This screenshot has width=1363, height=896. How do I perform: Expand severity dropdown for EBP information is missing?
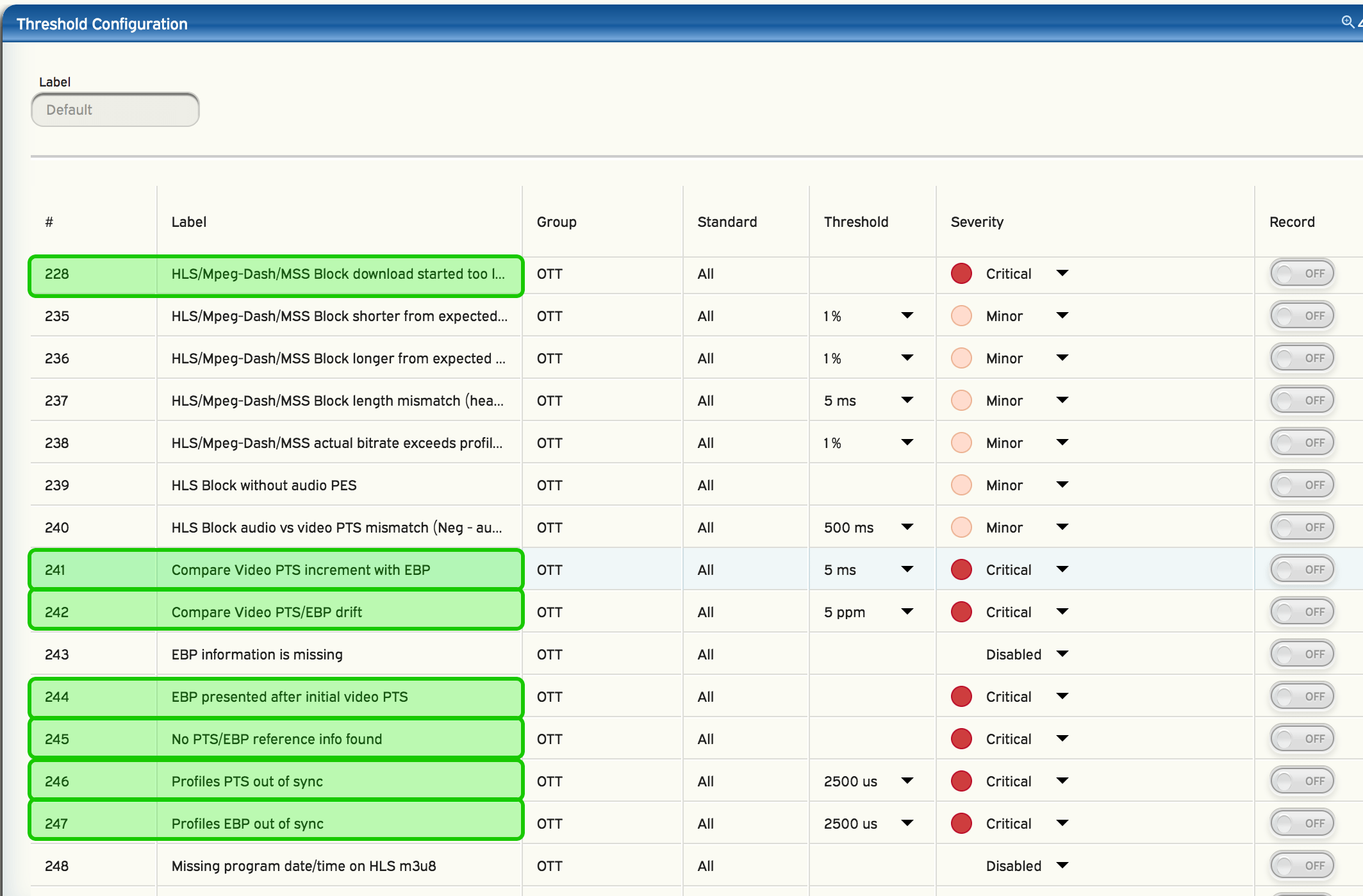[1062, 654]
